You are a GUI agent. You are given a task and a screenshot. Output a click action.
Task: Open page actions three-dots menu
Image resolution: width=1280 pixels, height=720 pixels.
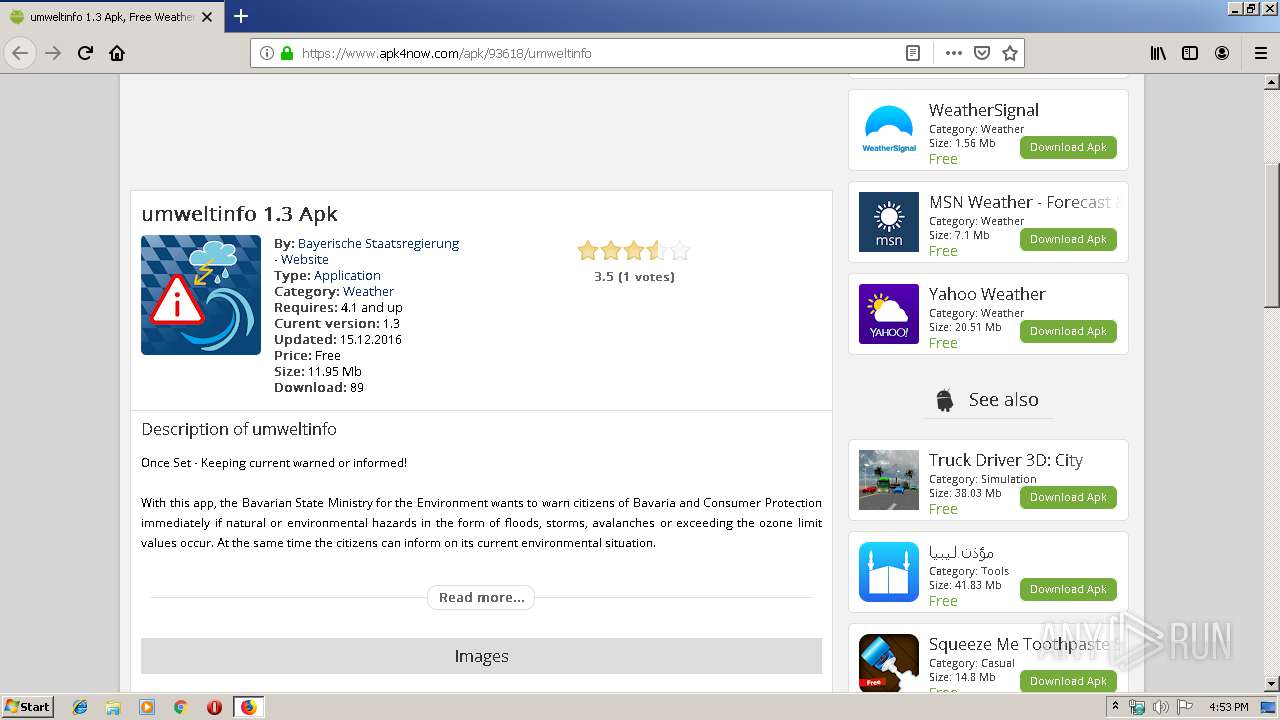[953, 53]
